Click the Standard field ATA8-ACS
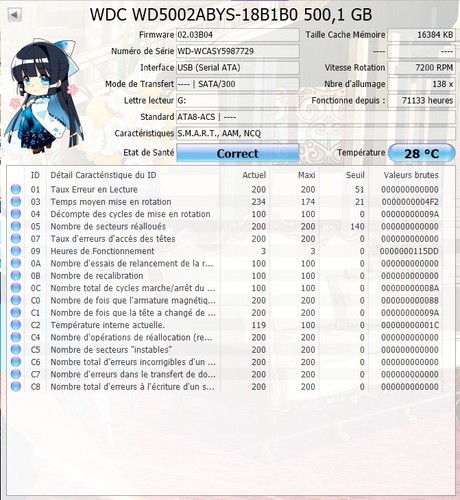Screen dimensions: 460x500 click(x=316, y=117)
